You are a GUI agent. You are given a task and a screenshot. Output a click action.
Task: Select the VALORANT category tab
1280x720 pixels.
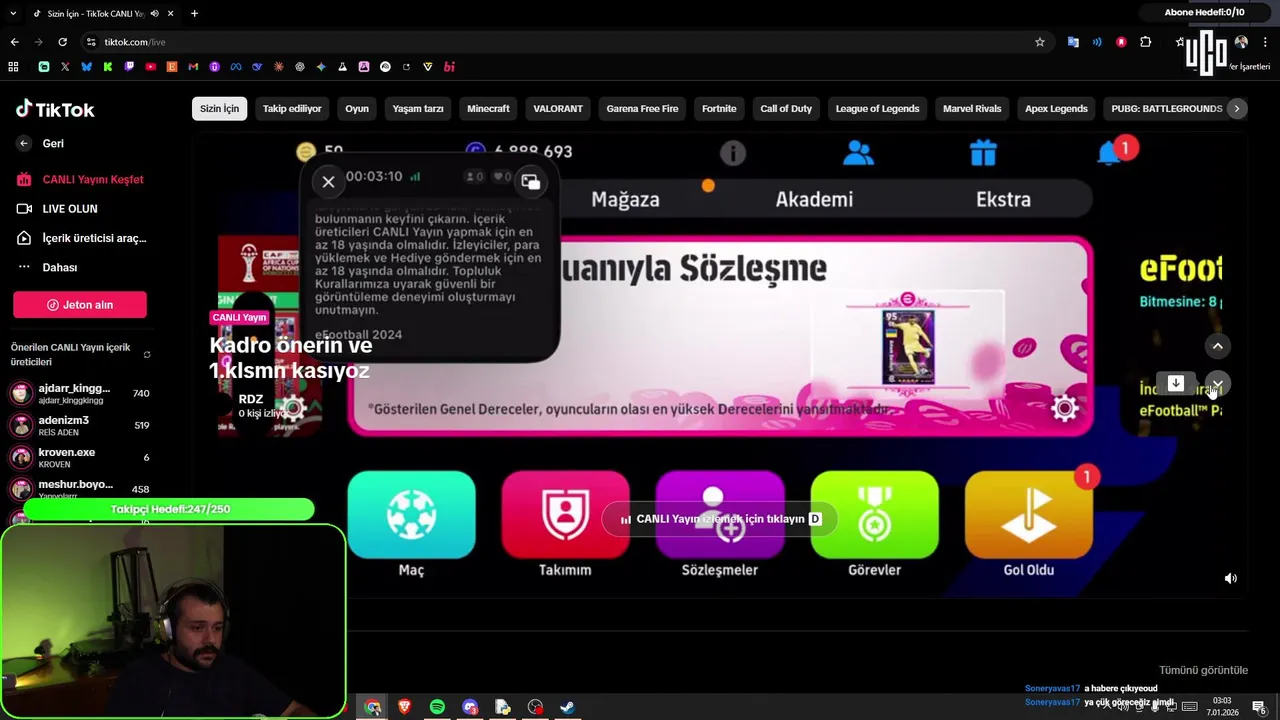click(558, 108)
